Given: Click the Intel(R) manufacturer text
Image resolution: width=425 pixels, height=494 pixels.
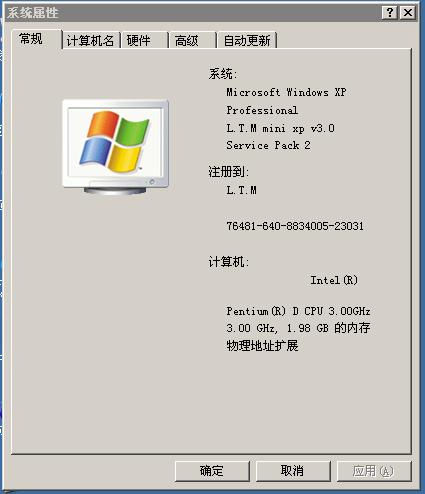Looking at the screenshot, I should (x=334, y=280).
